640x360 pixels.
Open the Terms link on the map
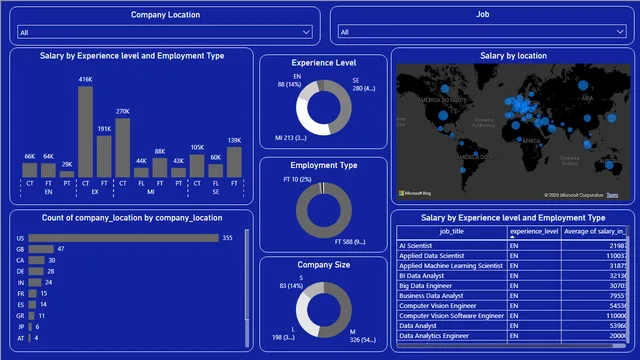coord(612,195)
